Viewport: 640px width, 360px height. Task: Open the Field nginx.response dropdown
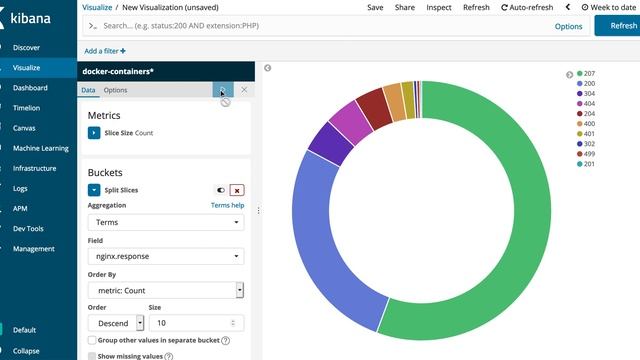[166, 256]
